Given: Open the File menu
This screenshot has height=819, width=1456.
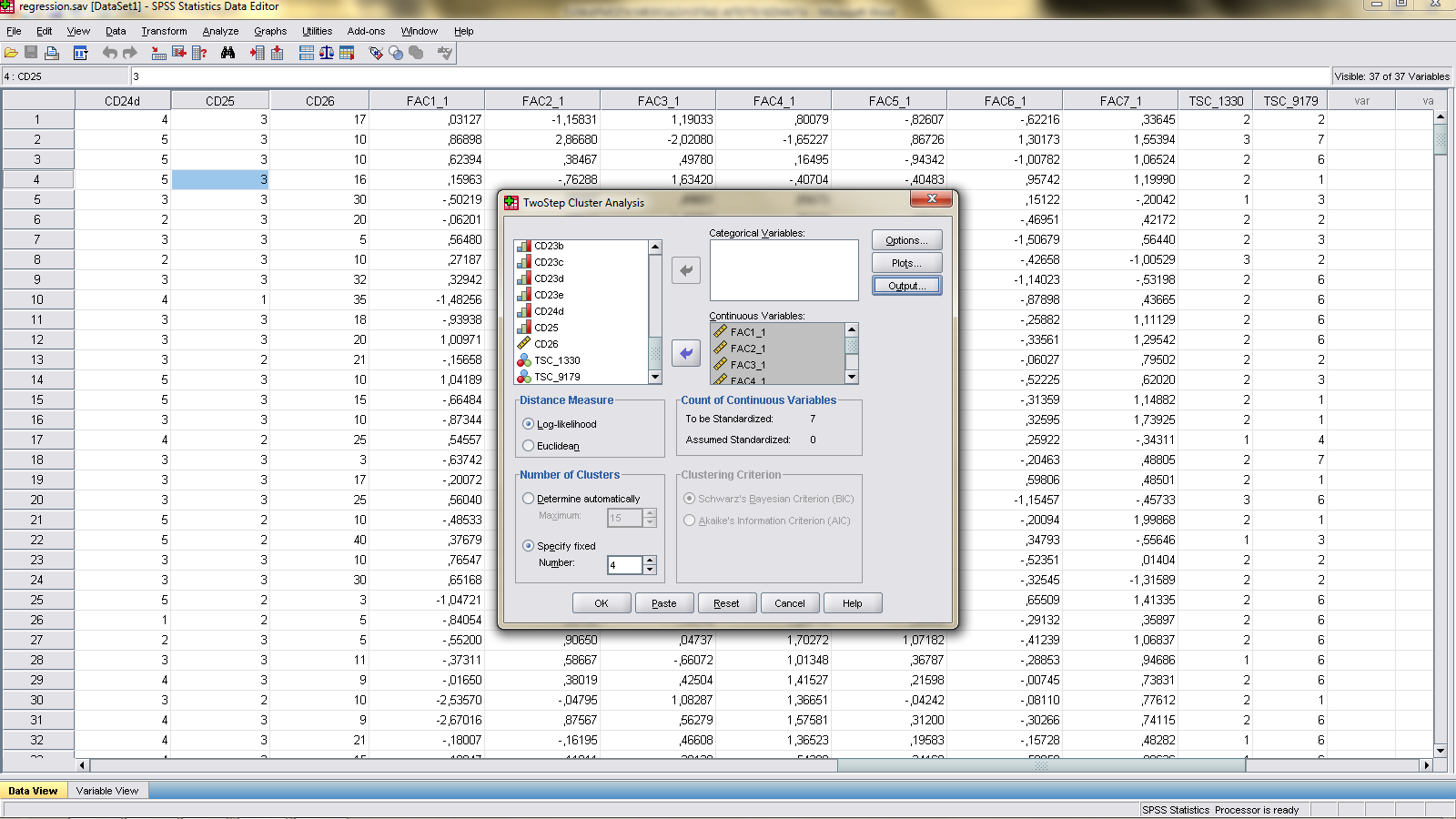Looking at the screenshot, I should point(14,31).
